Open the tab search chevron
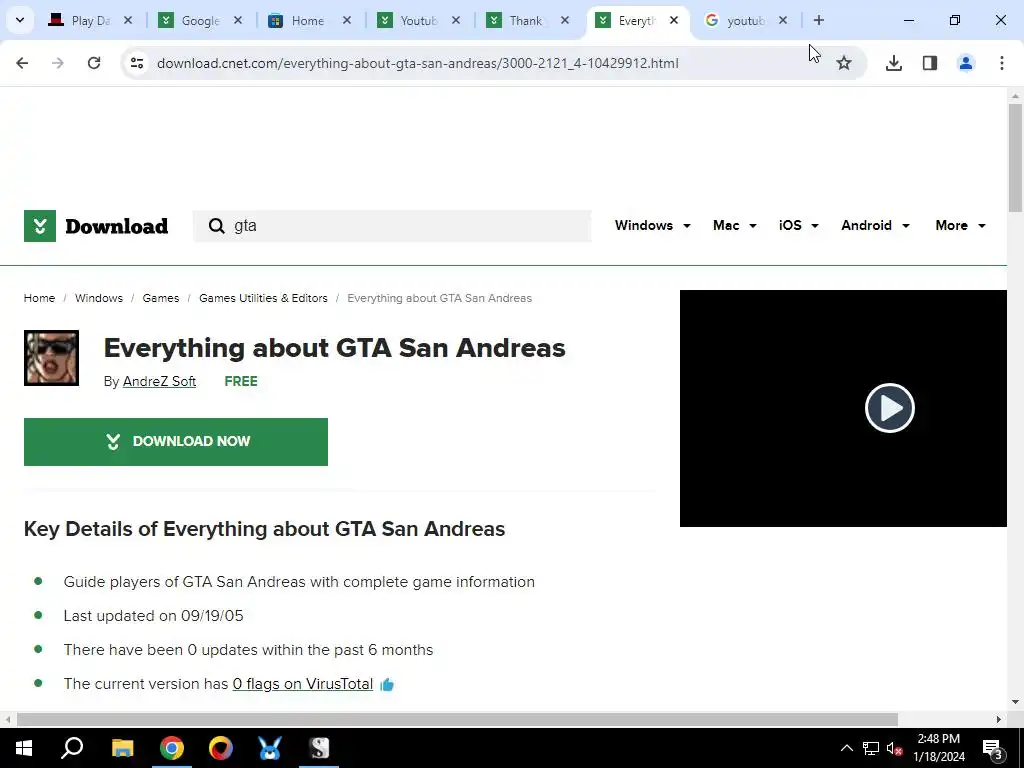 tap(20, 20)
